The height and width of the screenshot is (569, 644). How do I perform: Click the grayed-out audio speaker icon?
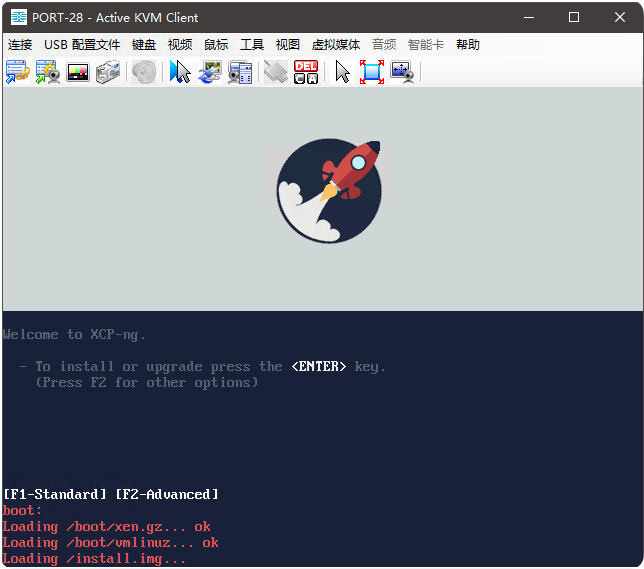click(x=144, y=72)
